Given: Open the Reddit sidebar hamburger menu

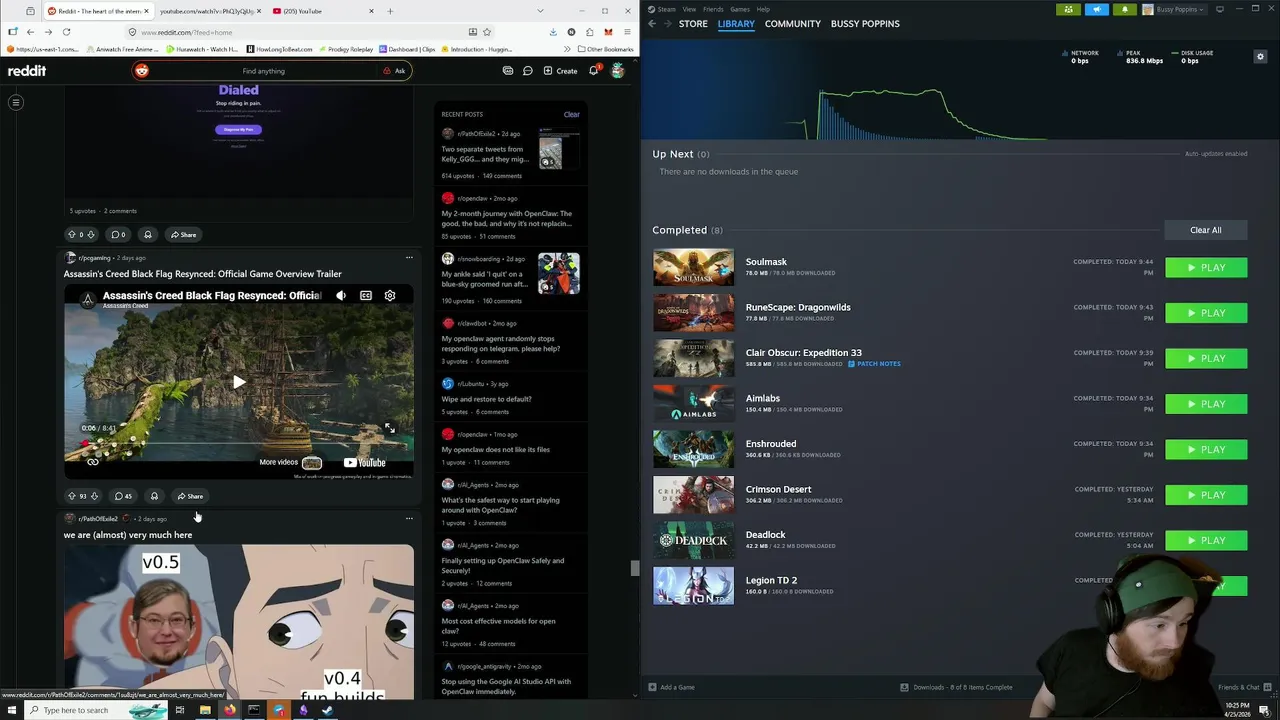Looking at the screenshot, I should point(16,102).
